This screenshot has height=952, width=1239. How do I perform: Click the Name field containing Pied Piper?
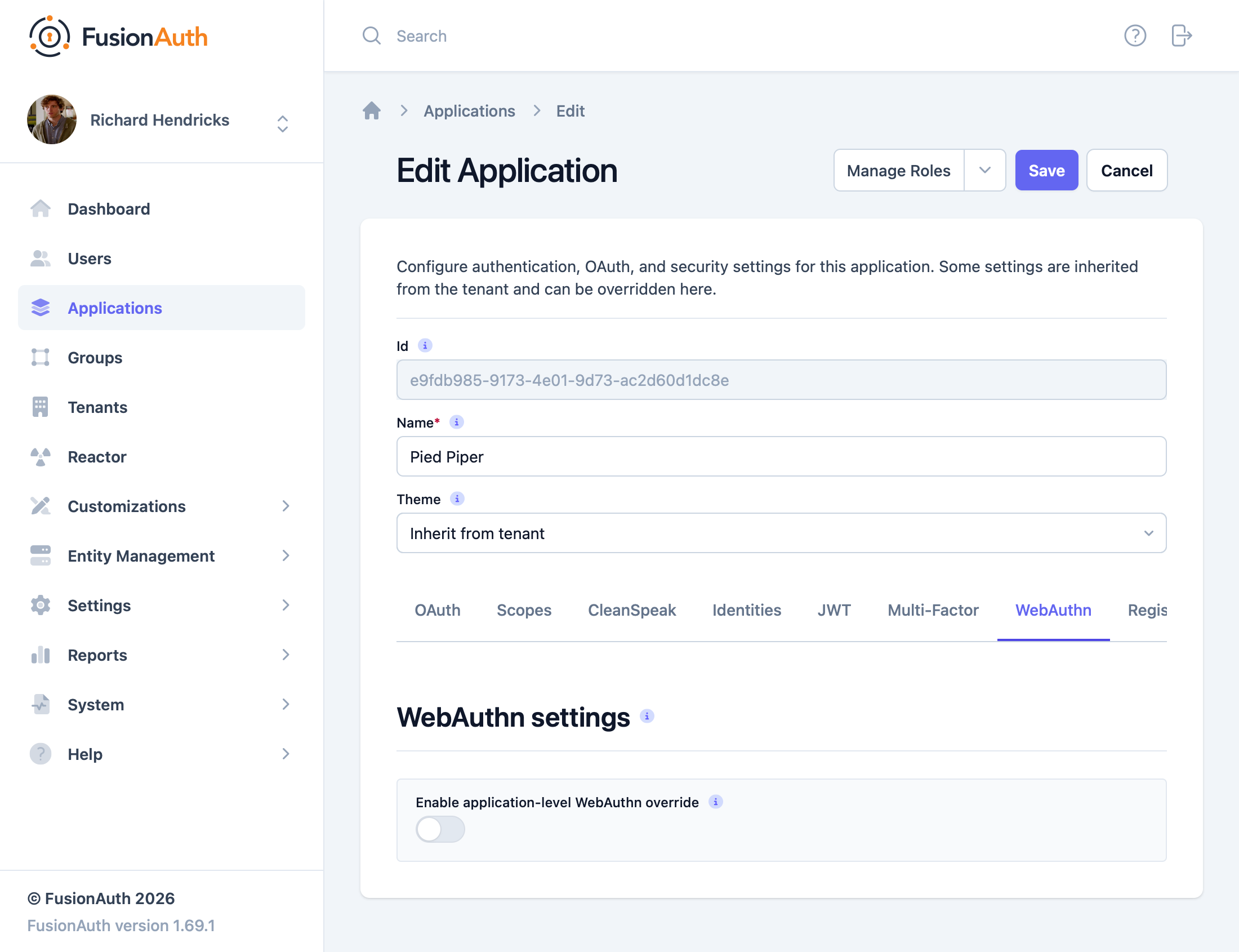tap(781, 456)
